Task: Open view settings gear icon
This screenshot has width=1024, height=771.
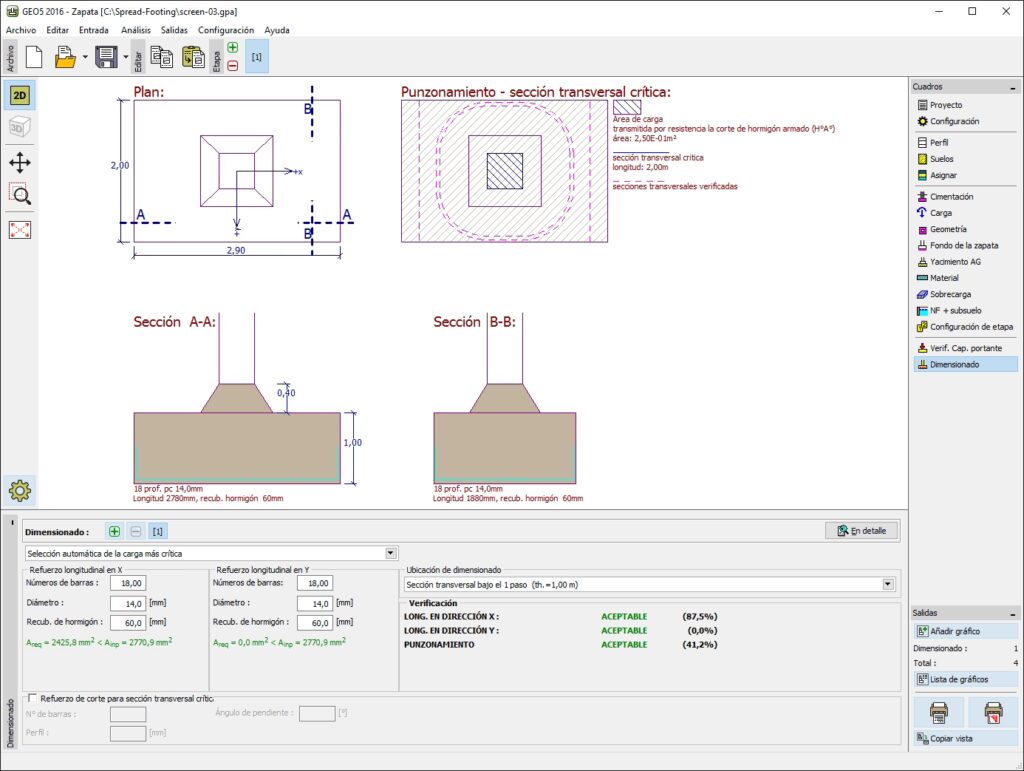Action: (20, 491)
